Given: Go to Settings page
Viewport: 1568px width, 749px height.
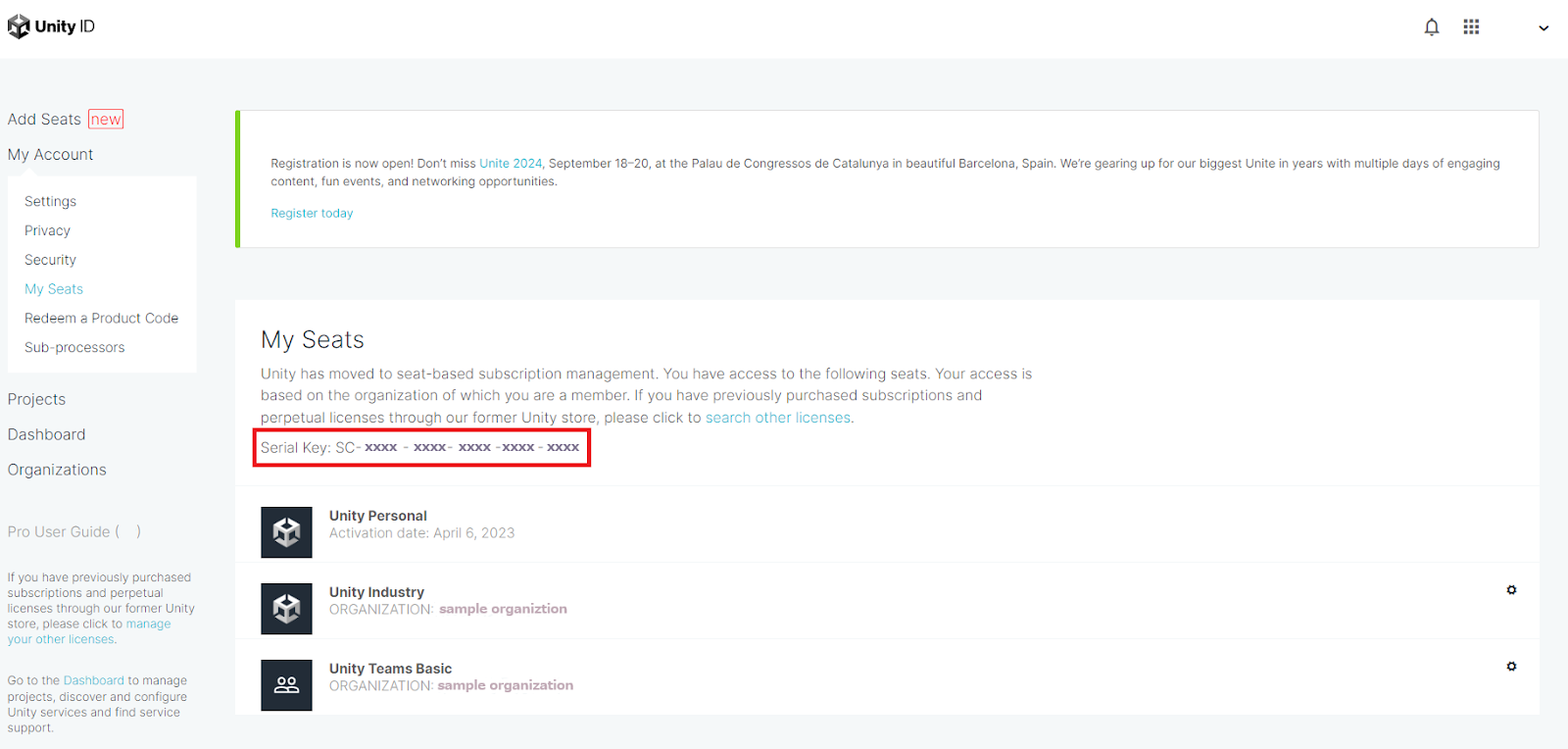Looking at the screenshot, I should tap(51, 201).
